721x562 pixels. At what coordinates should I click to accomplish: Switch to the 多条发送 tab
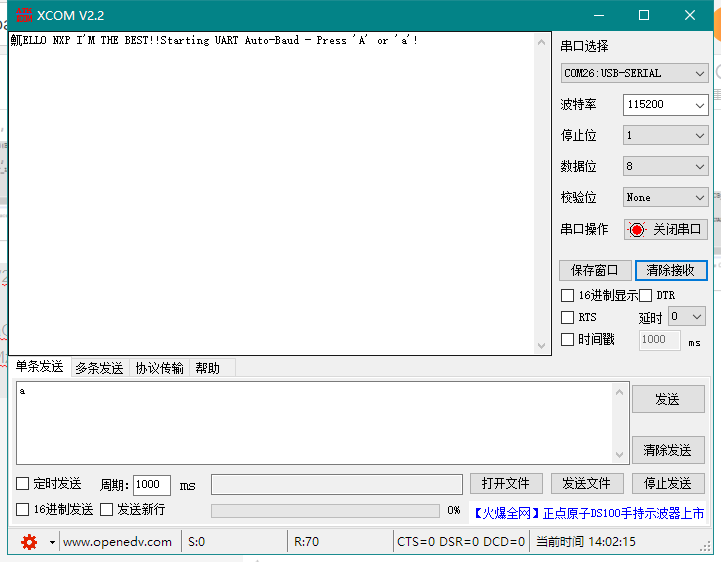99,368
